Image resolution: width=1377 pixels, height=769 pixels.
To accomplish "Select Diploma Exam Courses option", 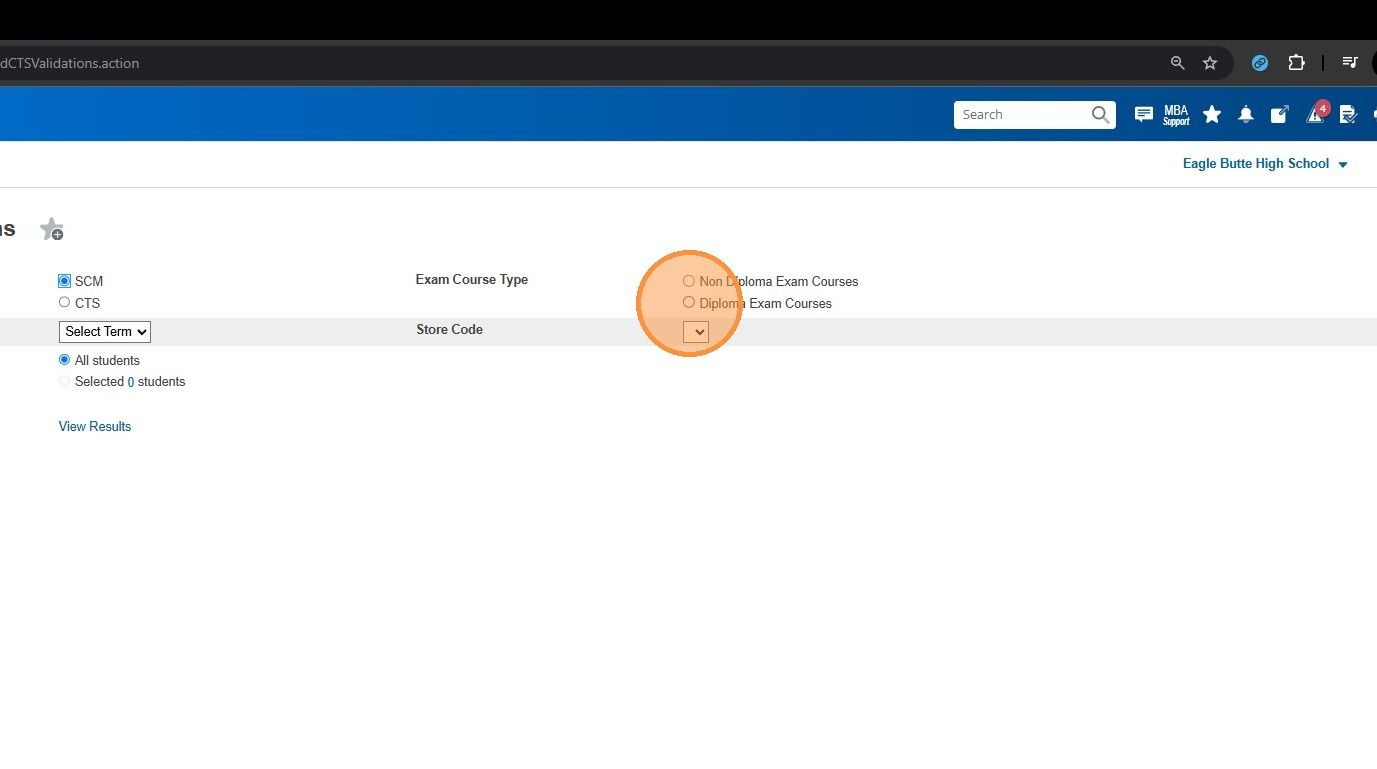I will click(x=689, y=303).
